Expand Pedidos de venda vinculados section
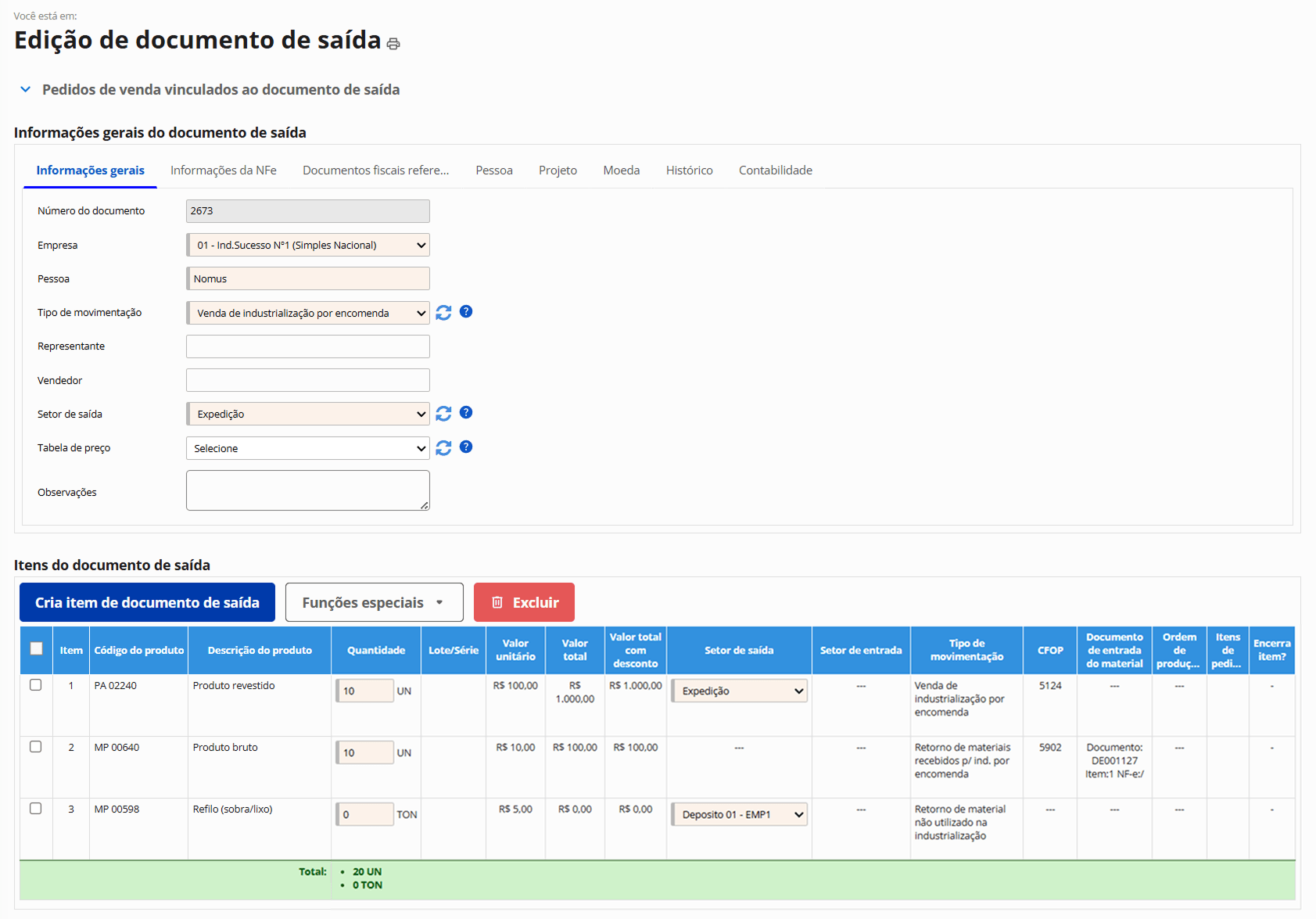The image size is (1316, 919). coord(26,90)
